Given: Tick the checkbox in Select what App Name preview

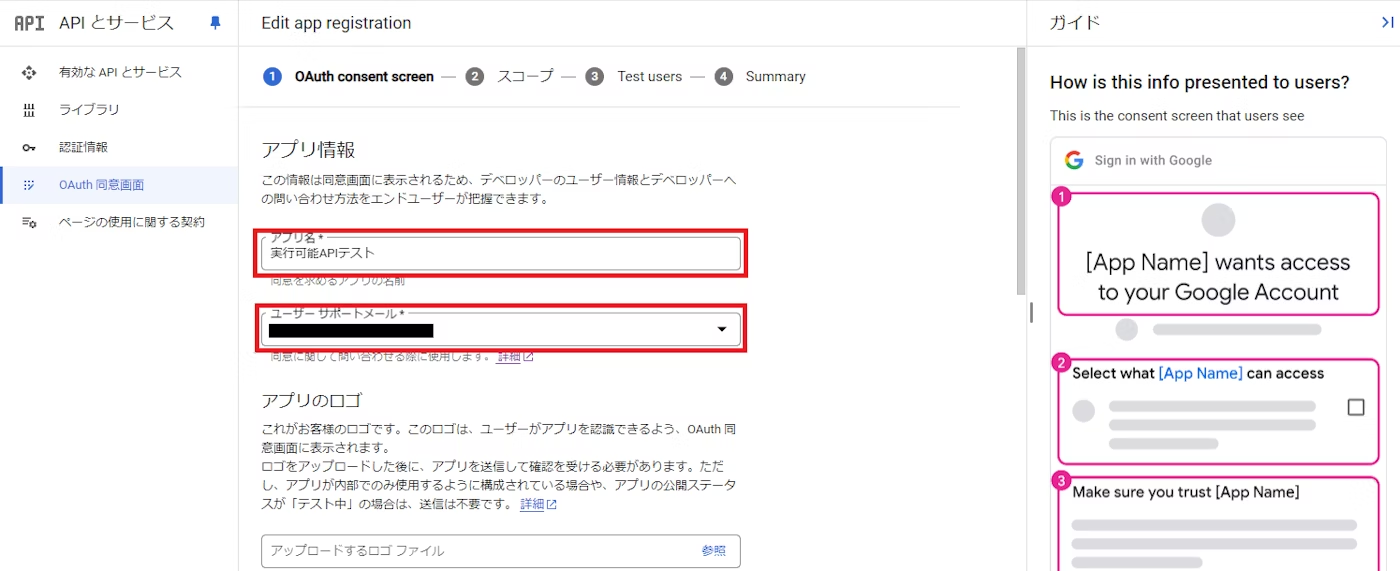Looking at the screenshot, I should 1356,407.
